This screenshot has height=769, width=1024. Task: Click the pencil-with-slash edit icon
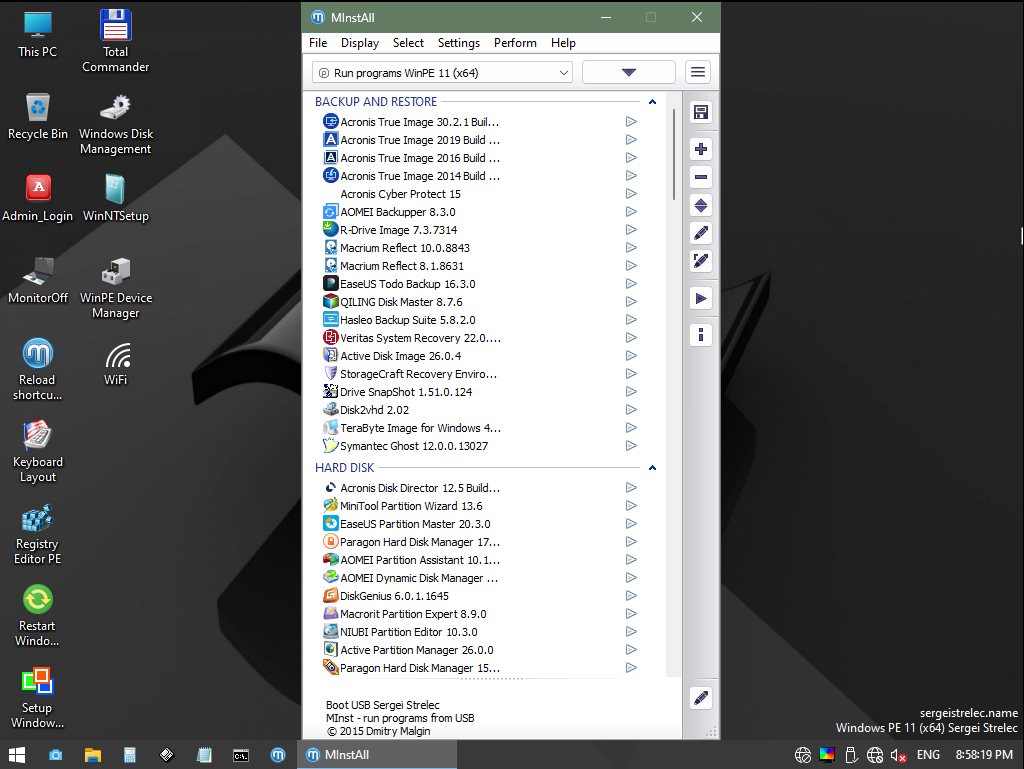click(701, 261)
